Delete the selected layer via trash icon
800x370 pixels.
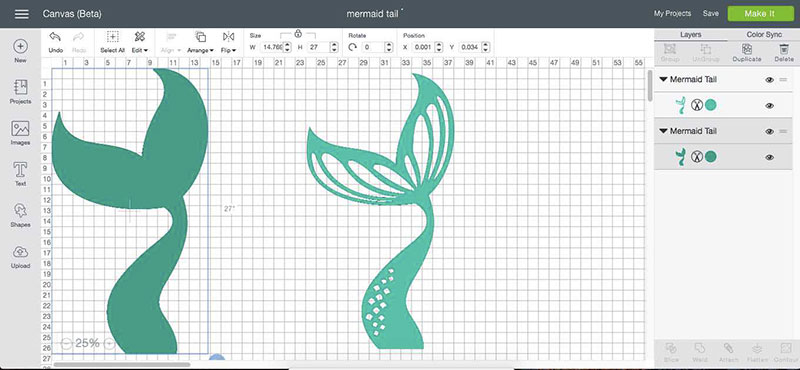coord(784,49)
